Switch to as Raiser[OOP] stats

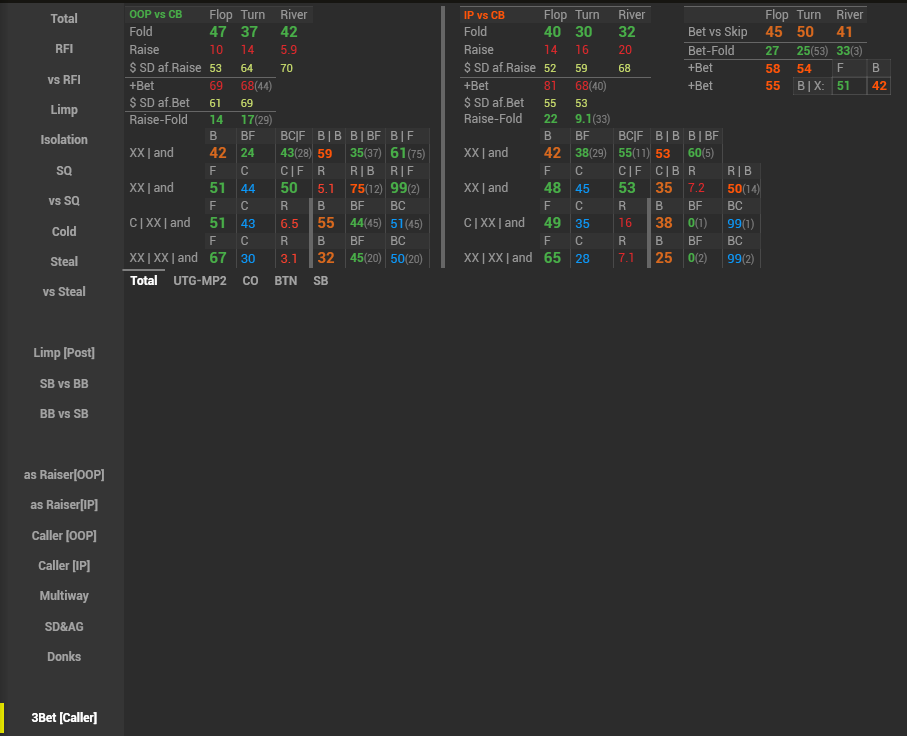click(64, 475)
